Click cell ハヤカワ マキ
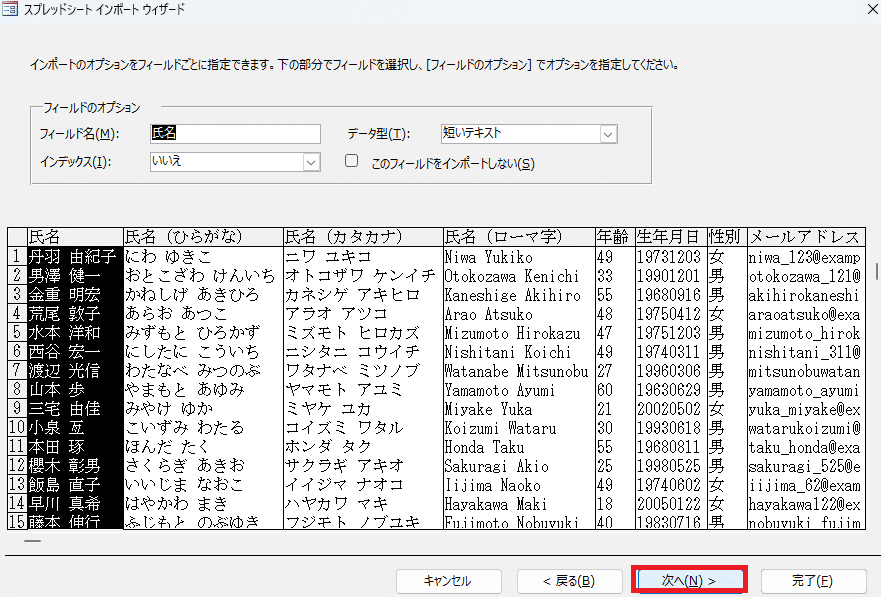This screenshot has width=881, height=597. [363, 503]
